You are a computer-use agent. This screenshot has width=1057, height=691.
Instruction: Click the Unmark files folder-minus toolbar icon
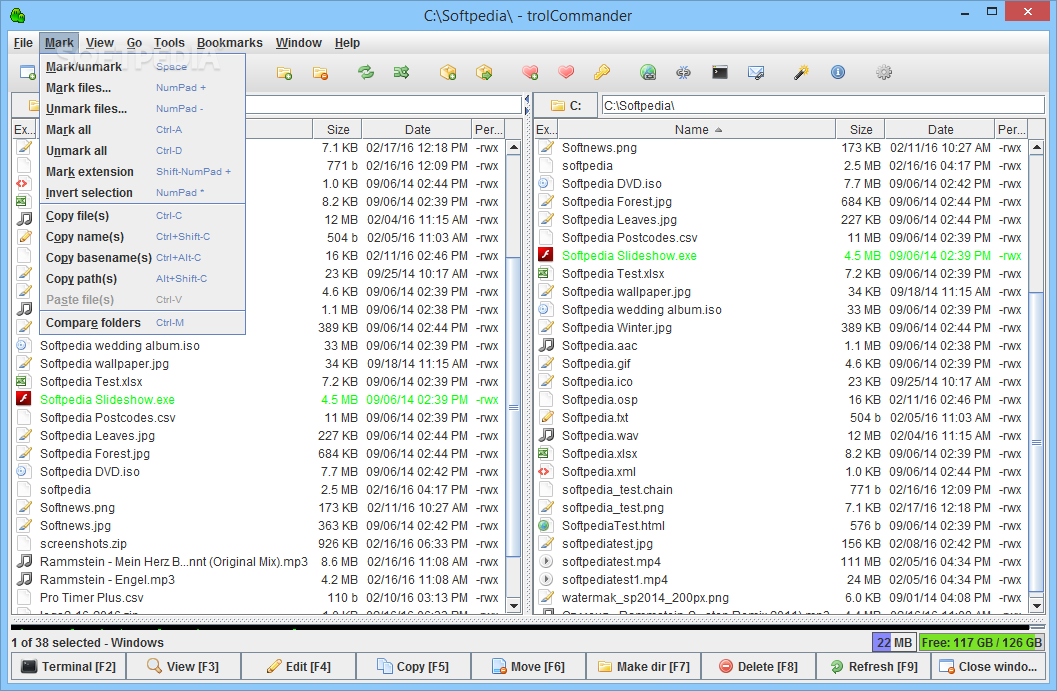coord(320,72)
